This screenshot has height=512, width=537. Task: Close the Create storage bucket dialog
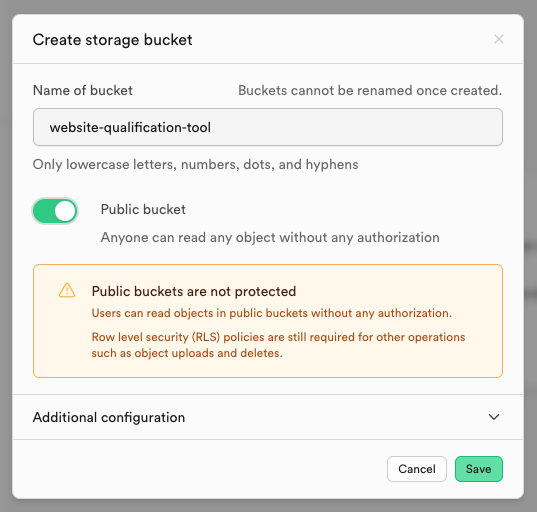point(499,39)
